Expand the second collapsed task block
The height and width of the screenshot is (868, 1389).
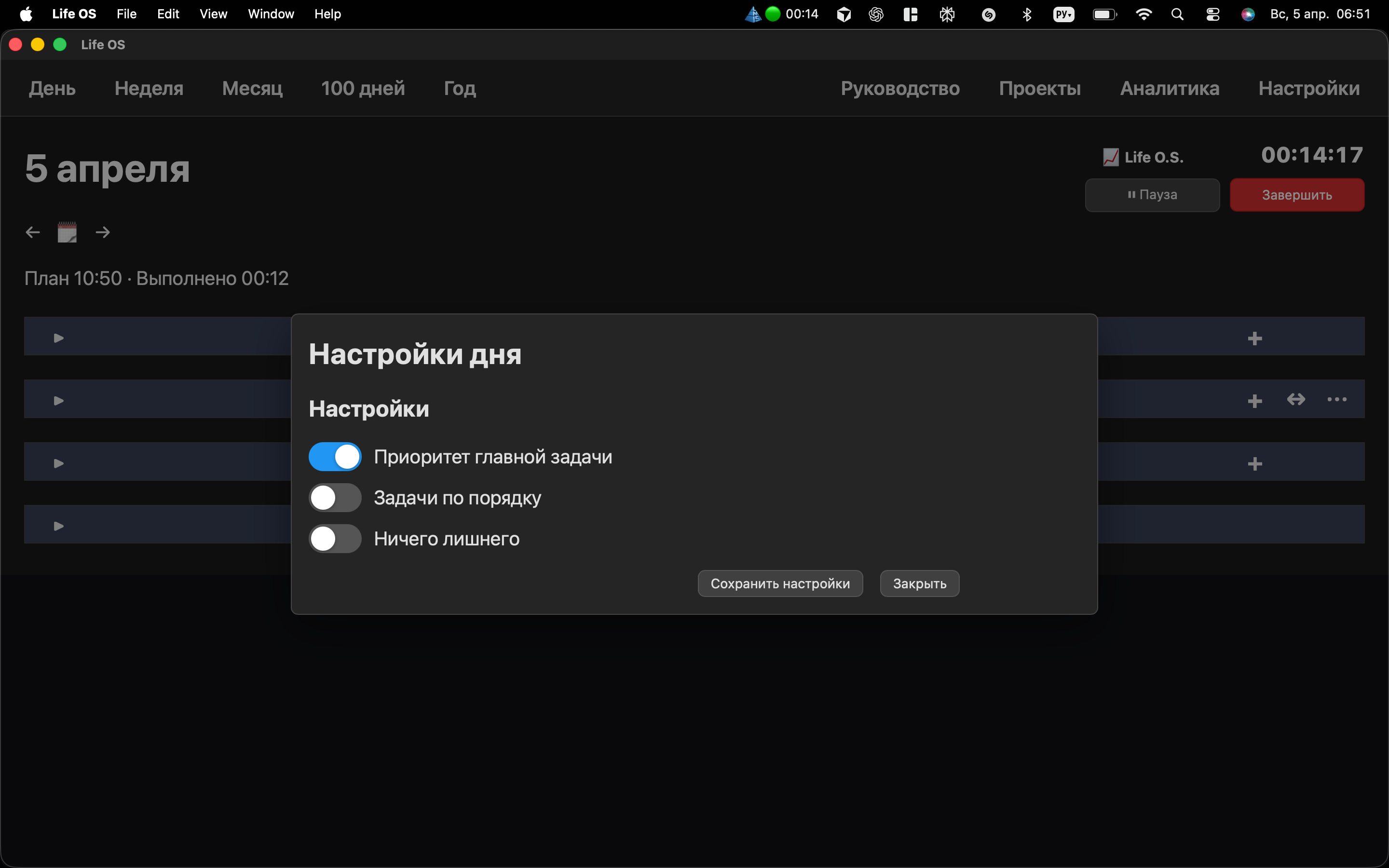(58, 401)
